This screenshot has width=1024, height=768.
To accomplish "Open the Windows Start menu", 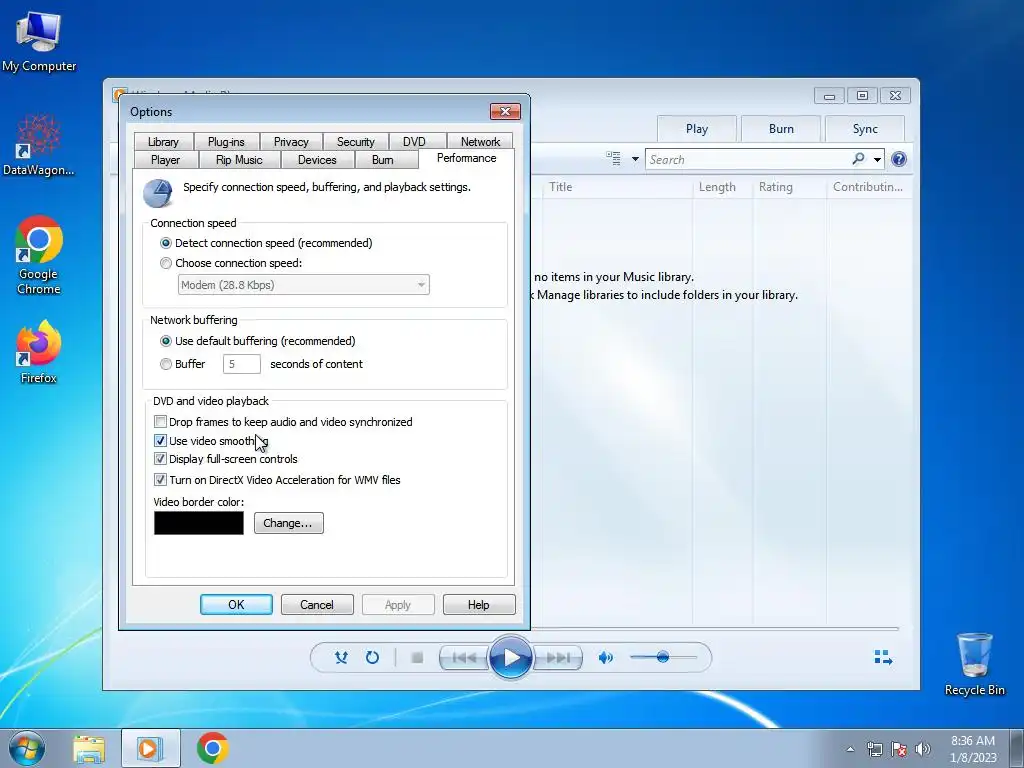I will tap(27, 748).
